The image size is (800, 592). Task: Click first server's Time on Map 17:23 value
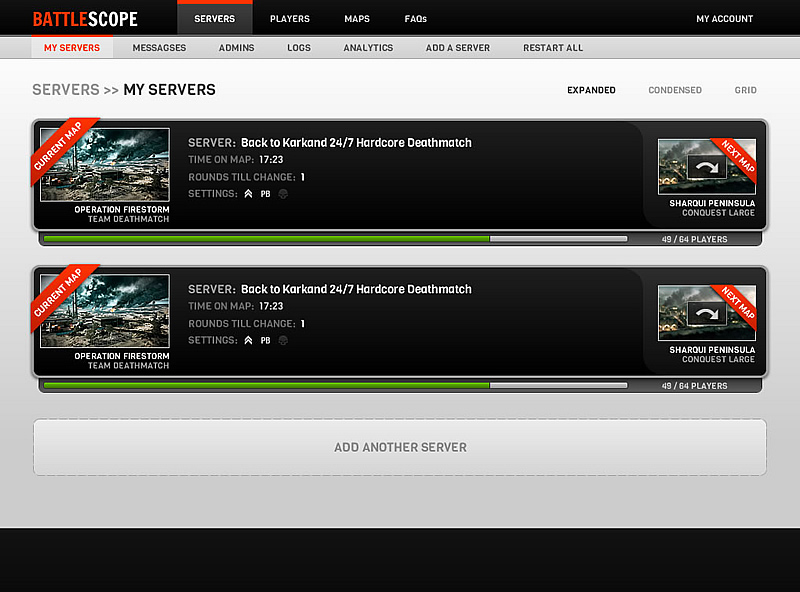pos(271,160)
